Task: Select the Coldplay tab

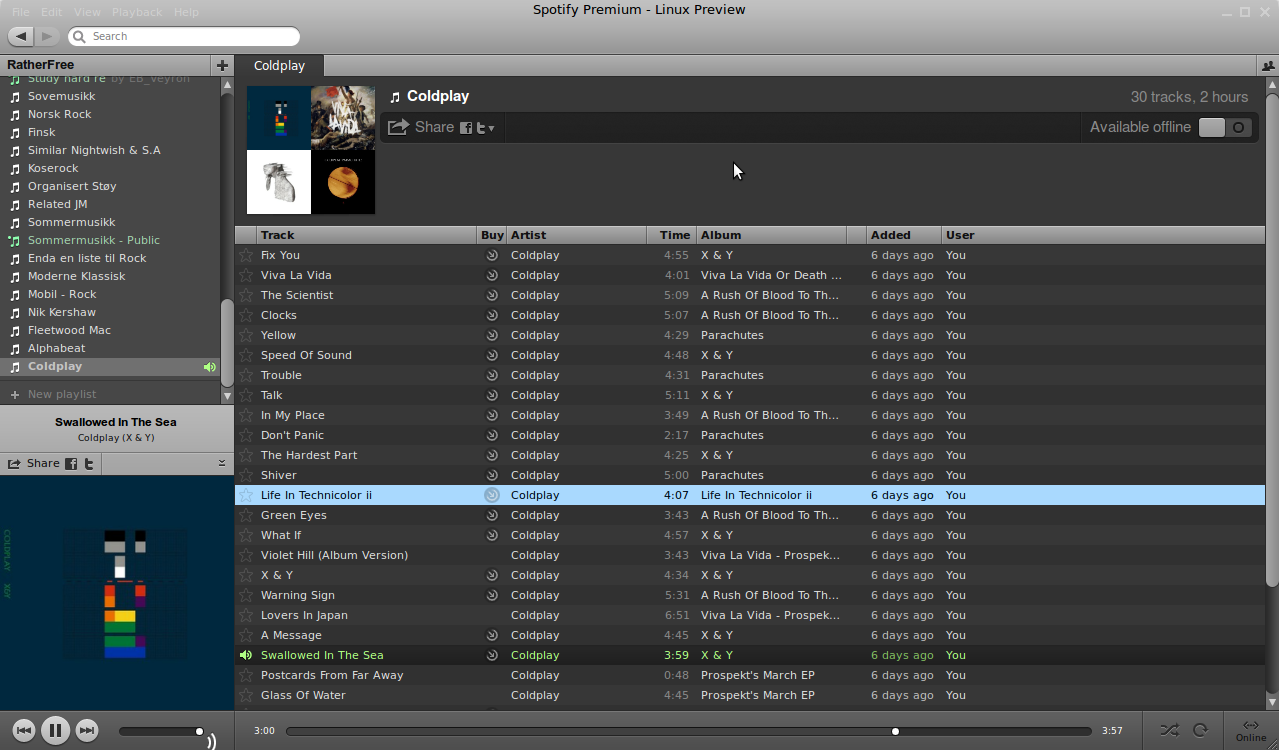Action: (x=279, y=65)
